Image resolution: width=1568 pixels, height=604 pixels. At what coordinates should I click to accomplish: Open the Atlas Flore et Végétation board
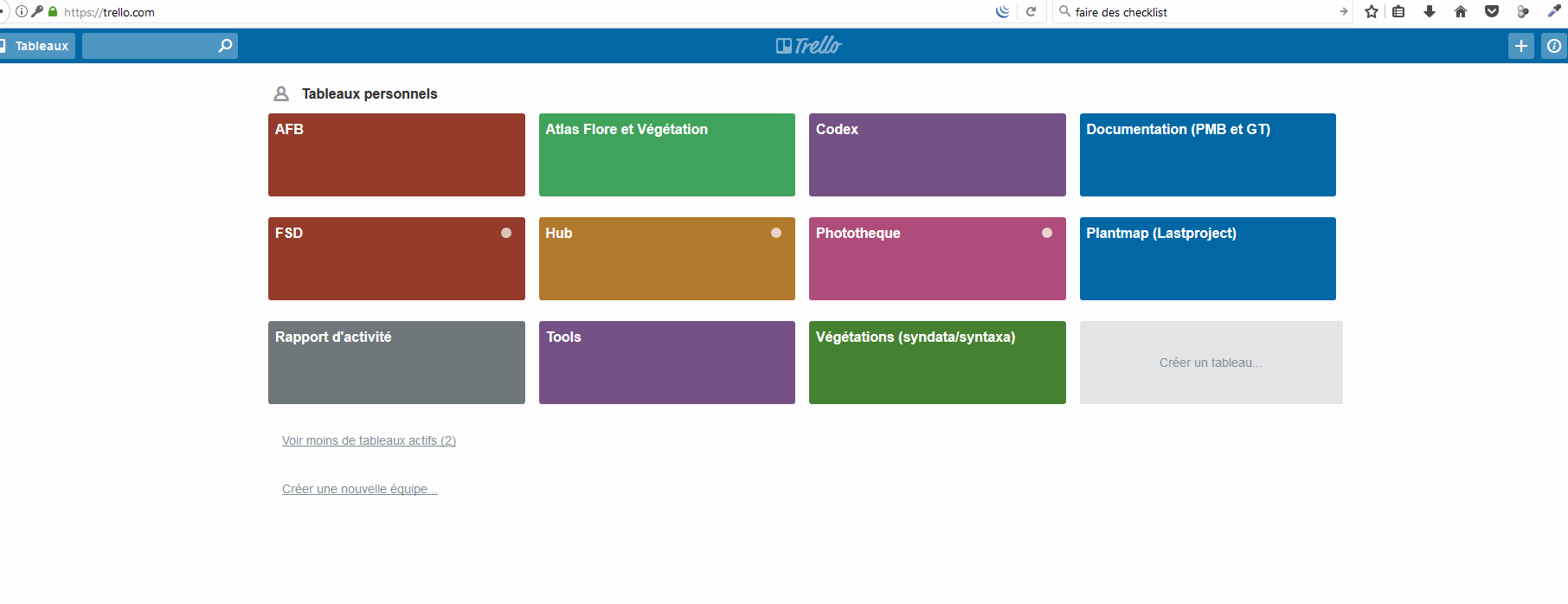point(666,155)
